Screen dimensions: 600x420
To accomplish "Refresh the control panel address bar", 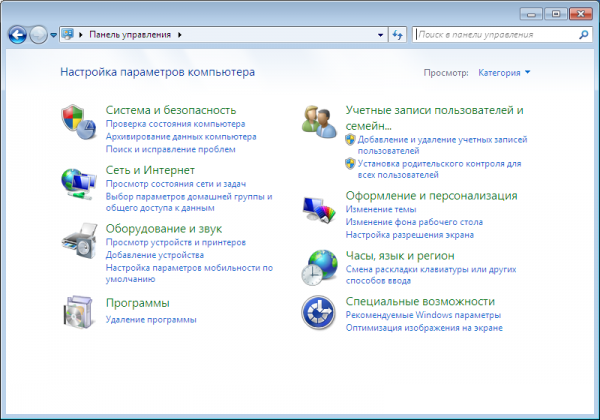I will 398,35.
